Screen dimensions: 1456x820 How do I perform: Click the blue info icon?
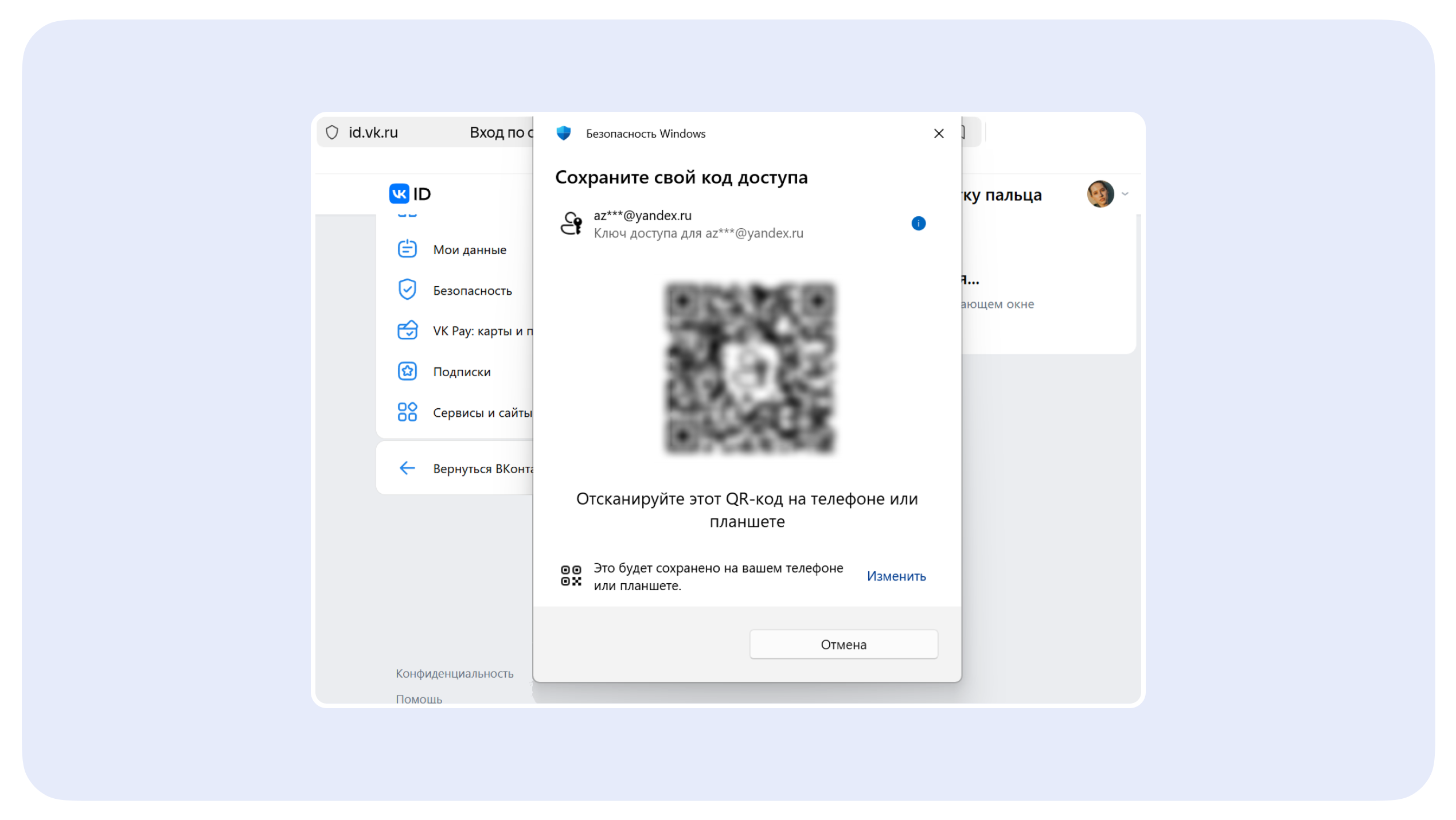pyautogui.click(x=918, y=223)
